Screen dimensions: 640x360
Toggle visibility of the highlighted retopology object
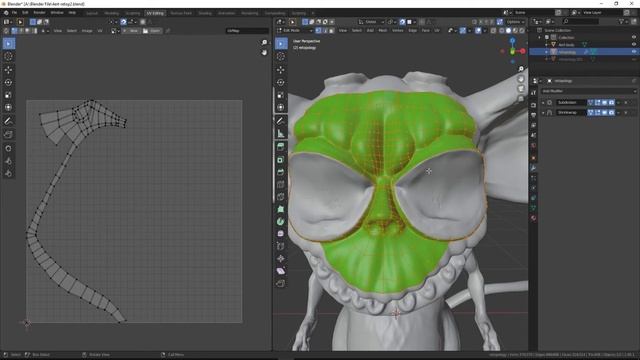tap(634, 52)
